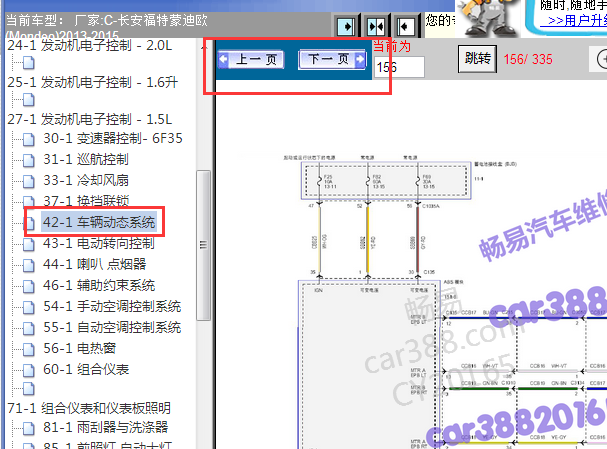The image size is (607, 449).
Task: Open 55-1 自动空调控制系统 entry
Action: click(112, 327)
